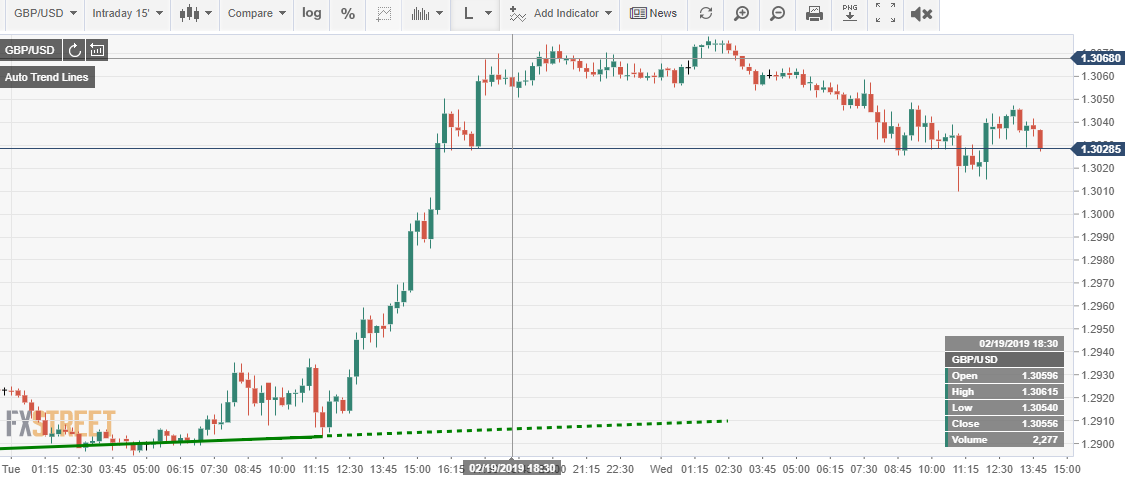Click the fullscreen expand icon
Viewport: 1131px width, 482px height.
pos(886,14)
